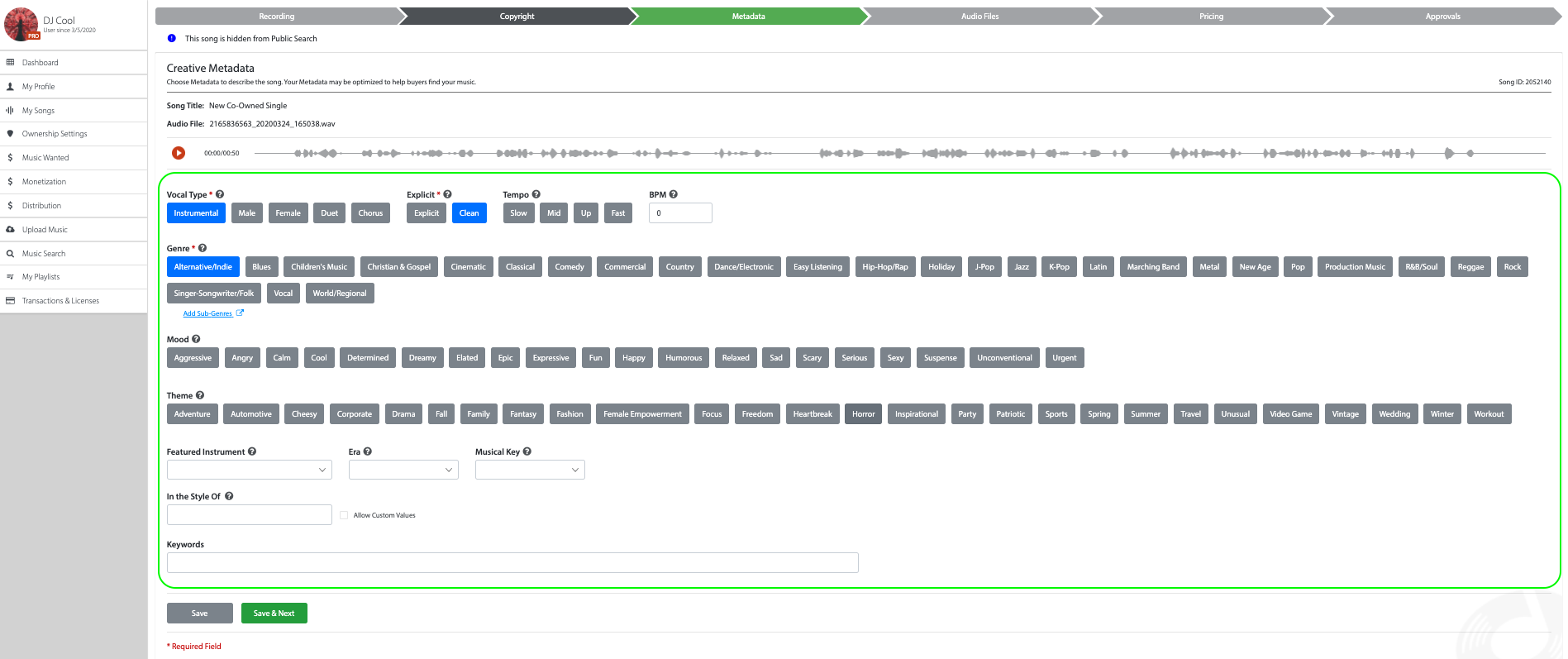
Task: Choose the Alternative/Indie genre button
Action: [203, 267]
